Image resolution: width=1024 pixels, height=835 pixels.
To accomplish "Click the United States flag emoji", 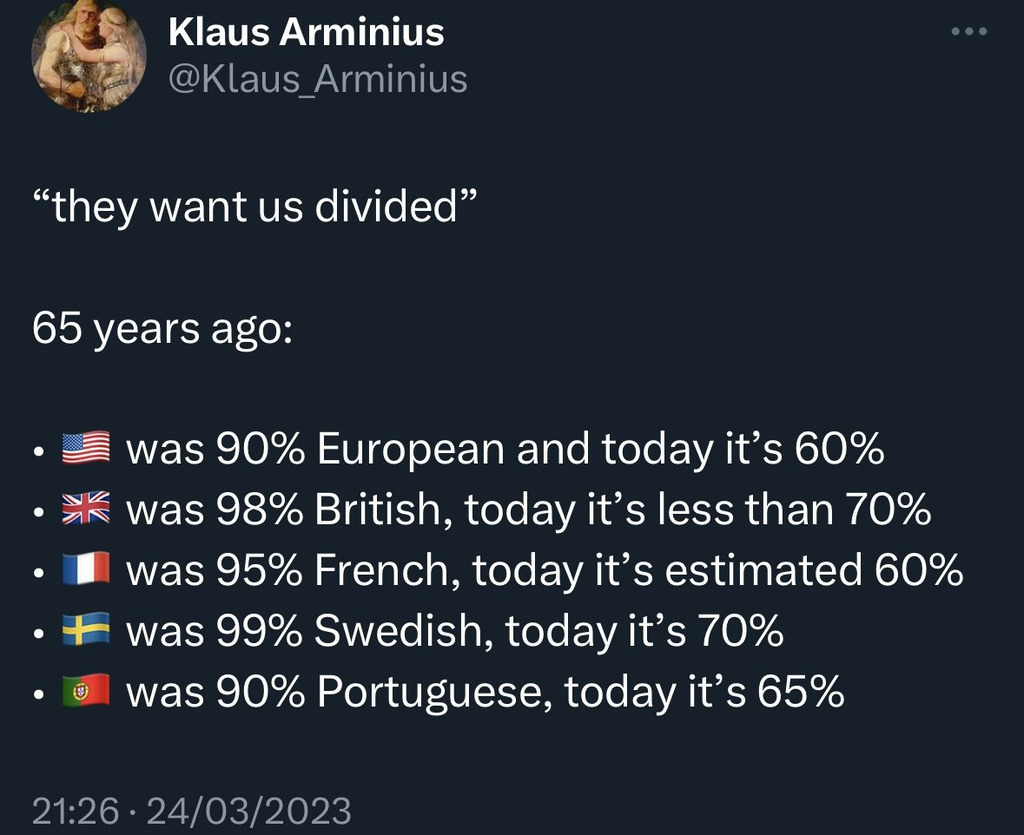I will (x=86, y=449).
